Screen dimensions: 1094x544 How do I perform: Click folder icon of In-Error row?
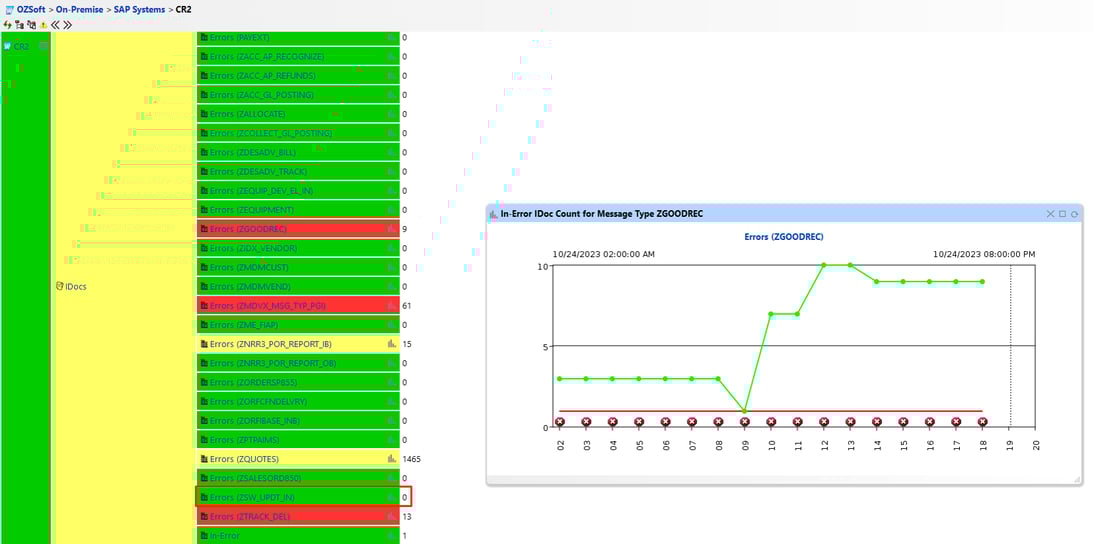[x=204, y=536]
